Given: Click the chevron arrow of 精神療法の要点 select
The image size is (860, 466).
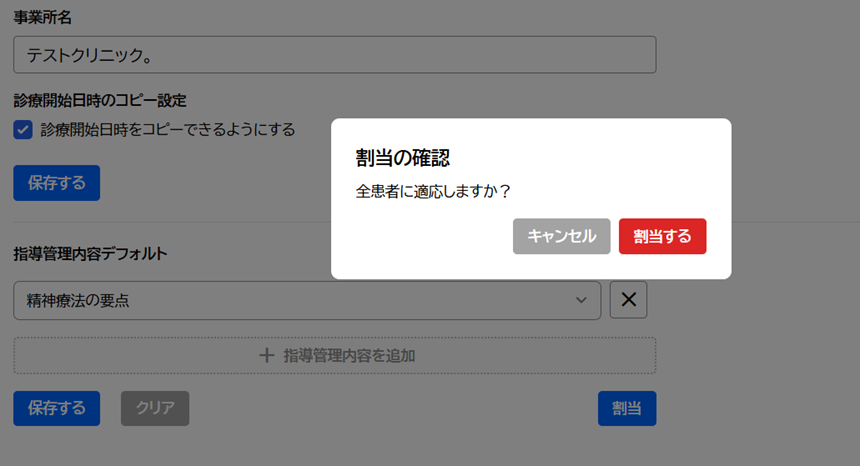Looking at the screenshot, I should tap(581, 300).
